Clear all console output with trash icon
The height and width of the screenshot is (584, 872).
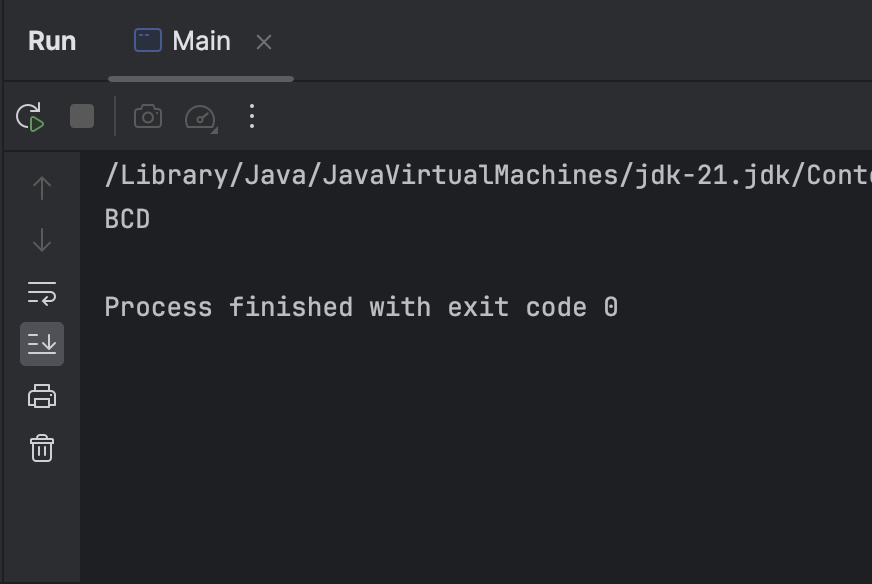click(42, 448)
